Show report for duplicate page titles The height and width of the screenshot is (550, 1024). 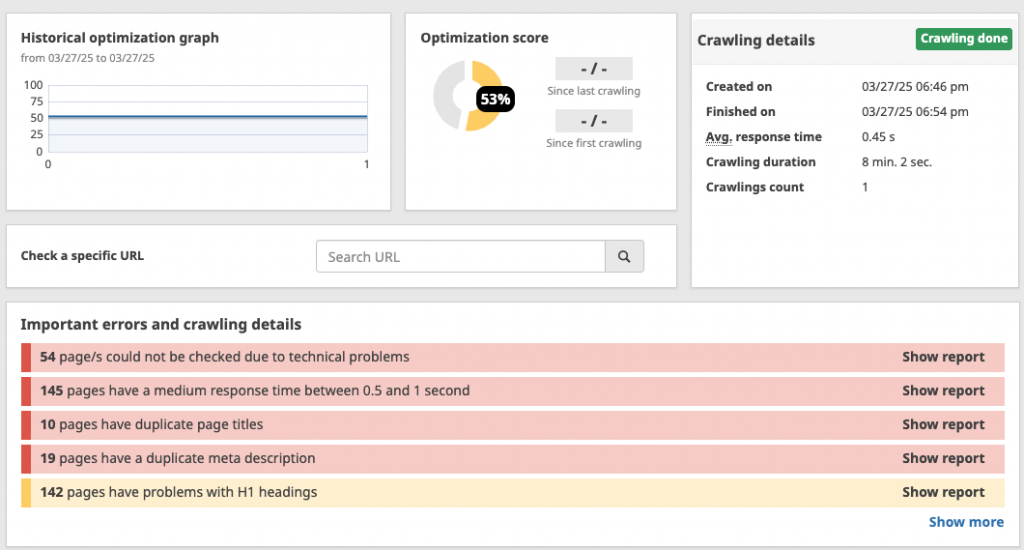point(943,425)
